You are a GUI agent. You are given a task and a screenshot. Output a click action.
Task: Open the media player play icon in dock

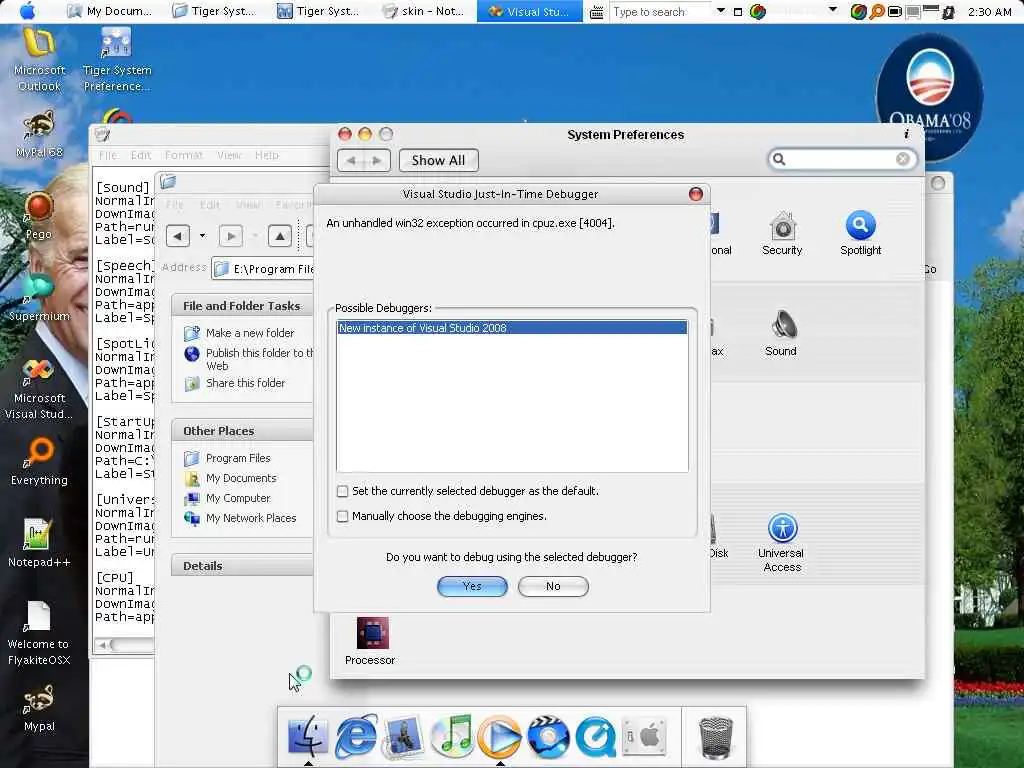pyautogui.click(x=500, y=737)
